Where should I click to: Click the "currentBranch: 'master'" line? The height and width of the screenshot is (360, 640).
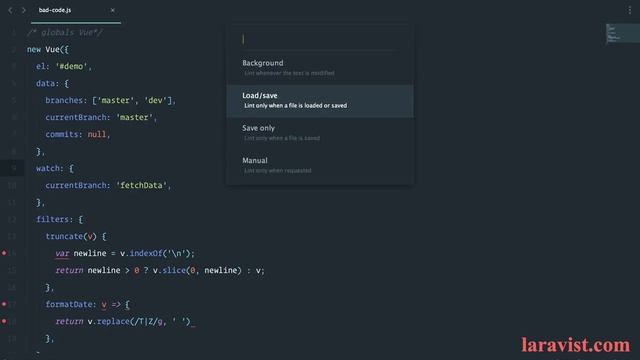tap(101, 118)
